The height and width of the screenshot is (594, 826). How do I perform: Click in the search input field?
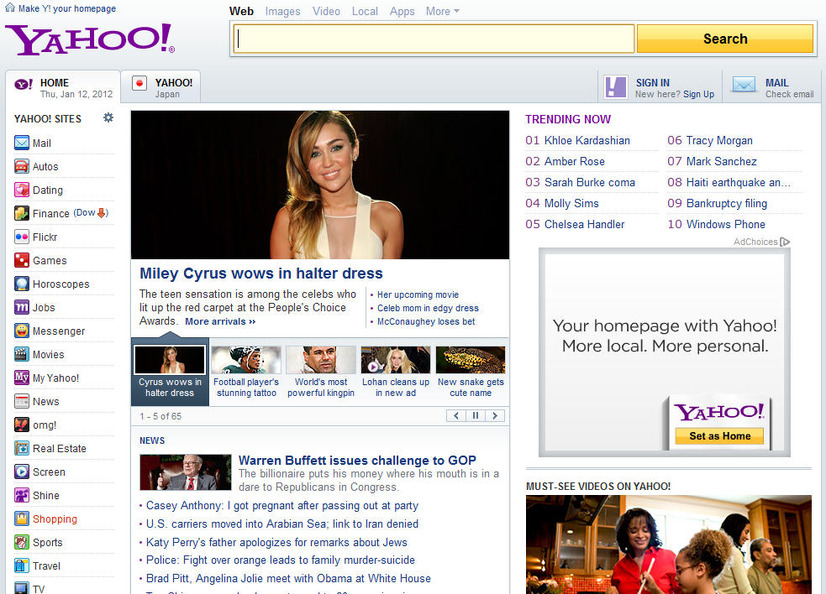434,38
